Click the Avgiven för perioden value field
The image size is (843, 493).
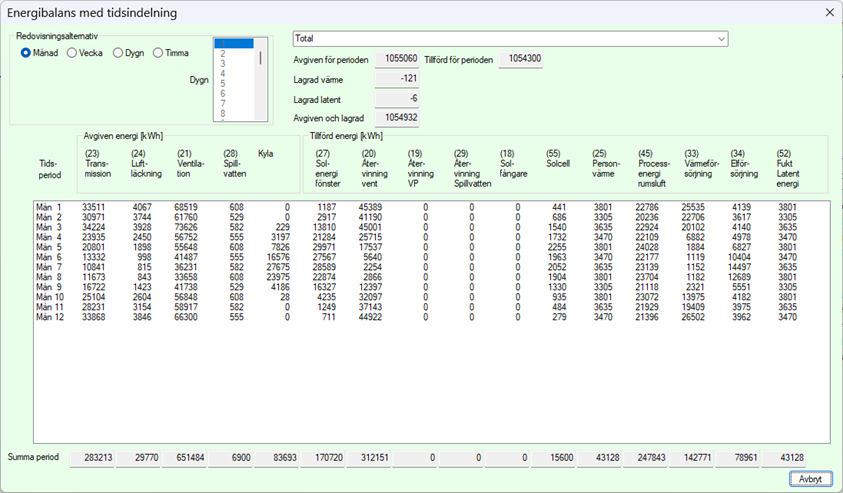click(397, 60)
